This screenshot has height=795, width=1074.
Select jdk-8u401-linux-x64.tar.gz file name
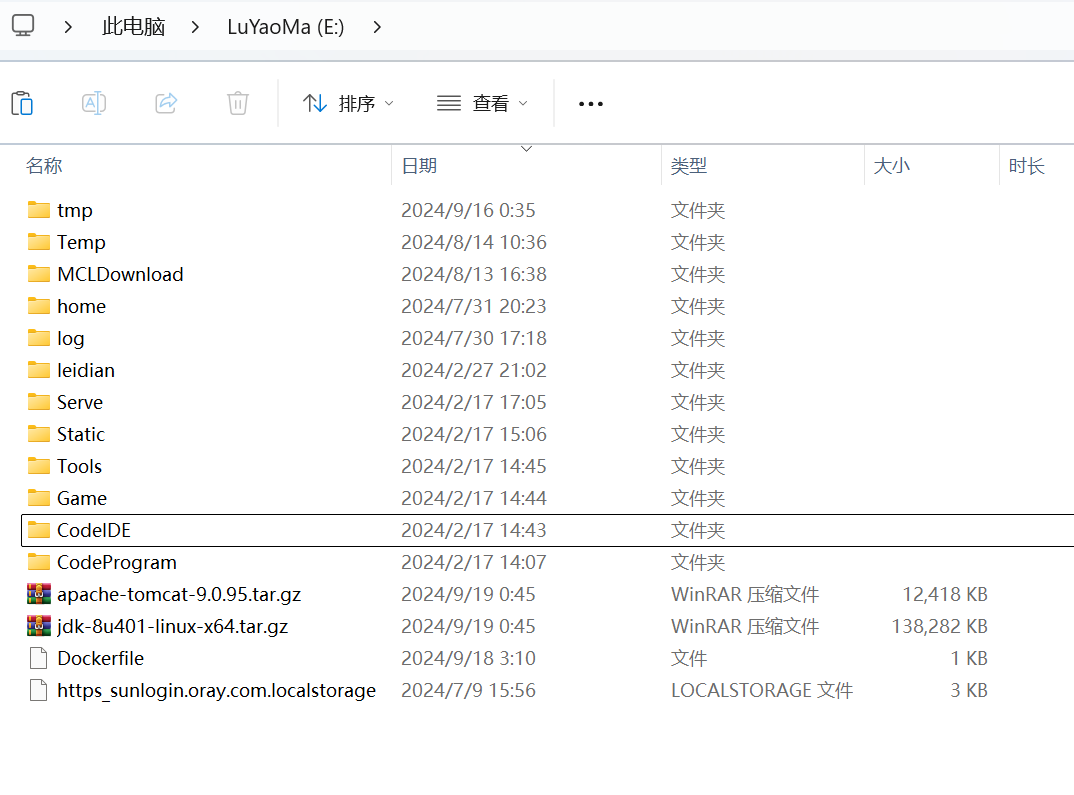pos(173,627)
